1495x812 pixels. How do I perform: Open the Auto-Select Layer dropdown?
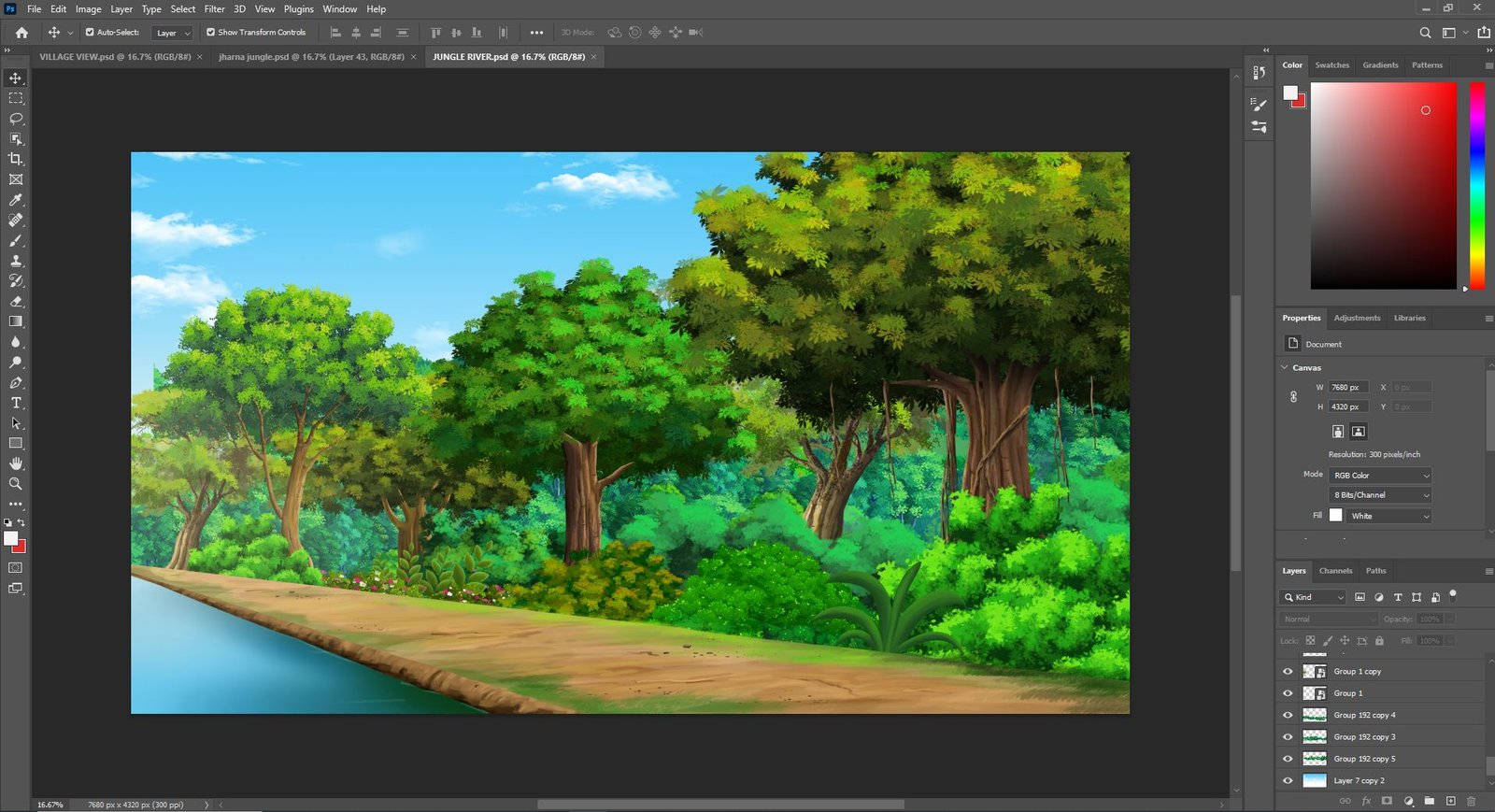point(172,33)
